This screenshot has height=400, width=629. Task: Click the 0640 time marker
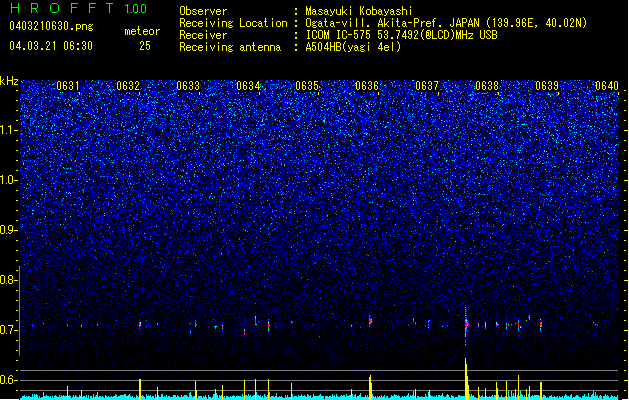coord(607,86)
